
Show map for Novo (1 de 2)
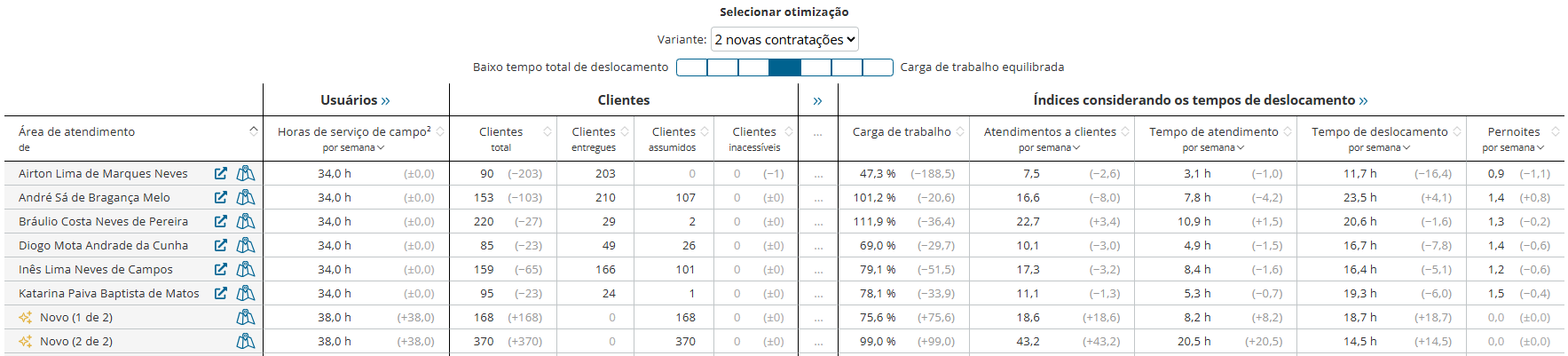(246, 318)
